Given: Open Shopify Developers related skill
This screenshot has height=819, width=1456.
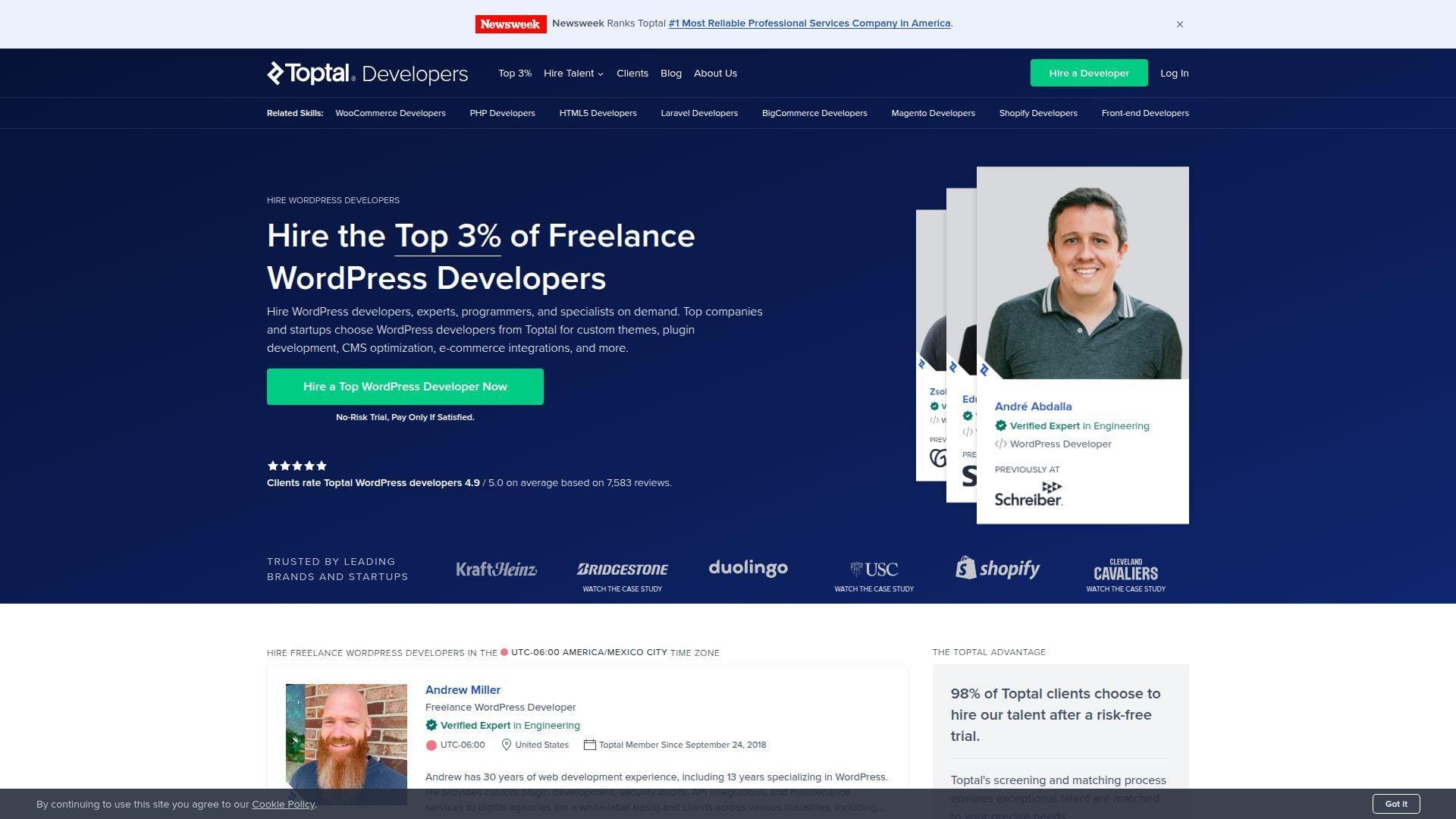Looking at the screenshot, I should [1038, 113].
